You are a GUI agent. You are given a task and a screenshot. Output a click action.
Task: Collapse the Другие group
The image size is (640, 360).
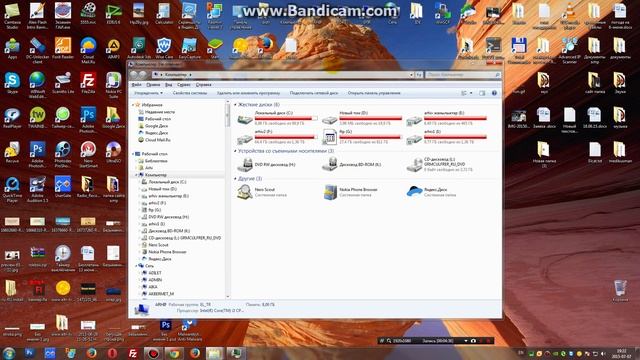[x=235, y=179]
